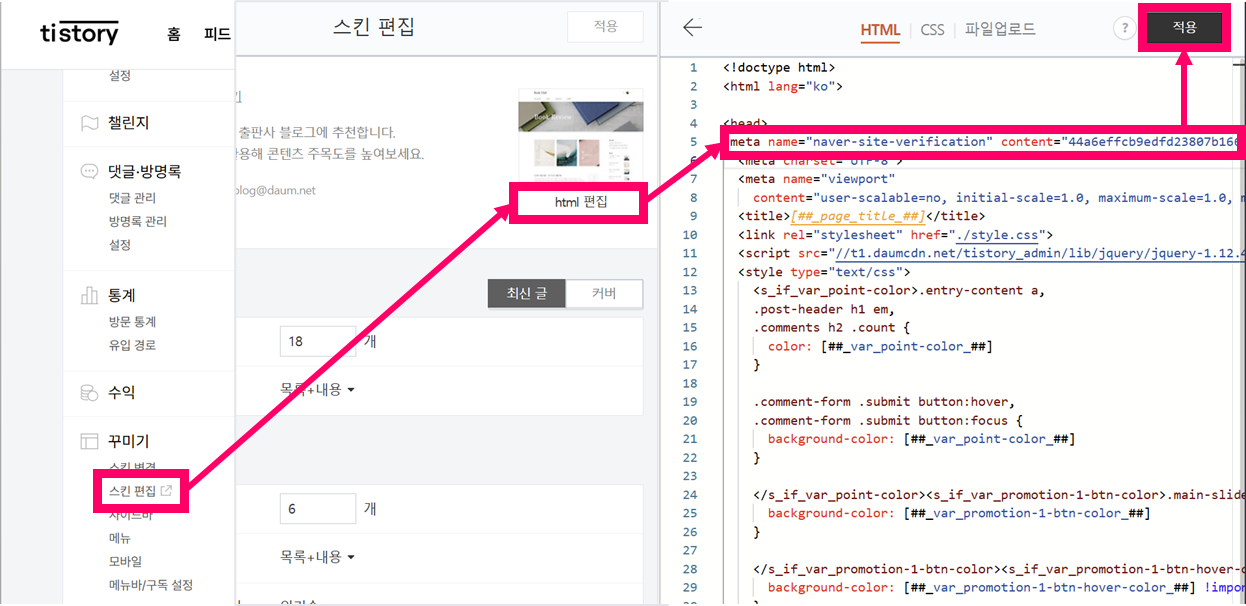The image size is (1246, 606).
Task: Click the bar chart icon beside 통계
Action: [x=90, y=296]
